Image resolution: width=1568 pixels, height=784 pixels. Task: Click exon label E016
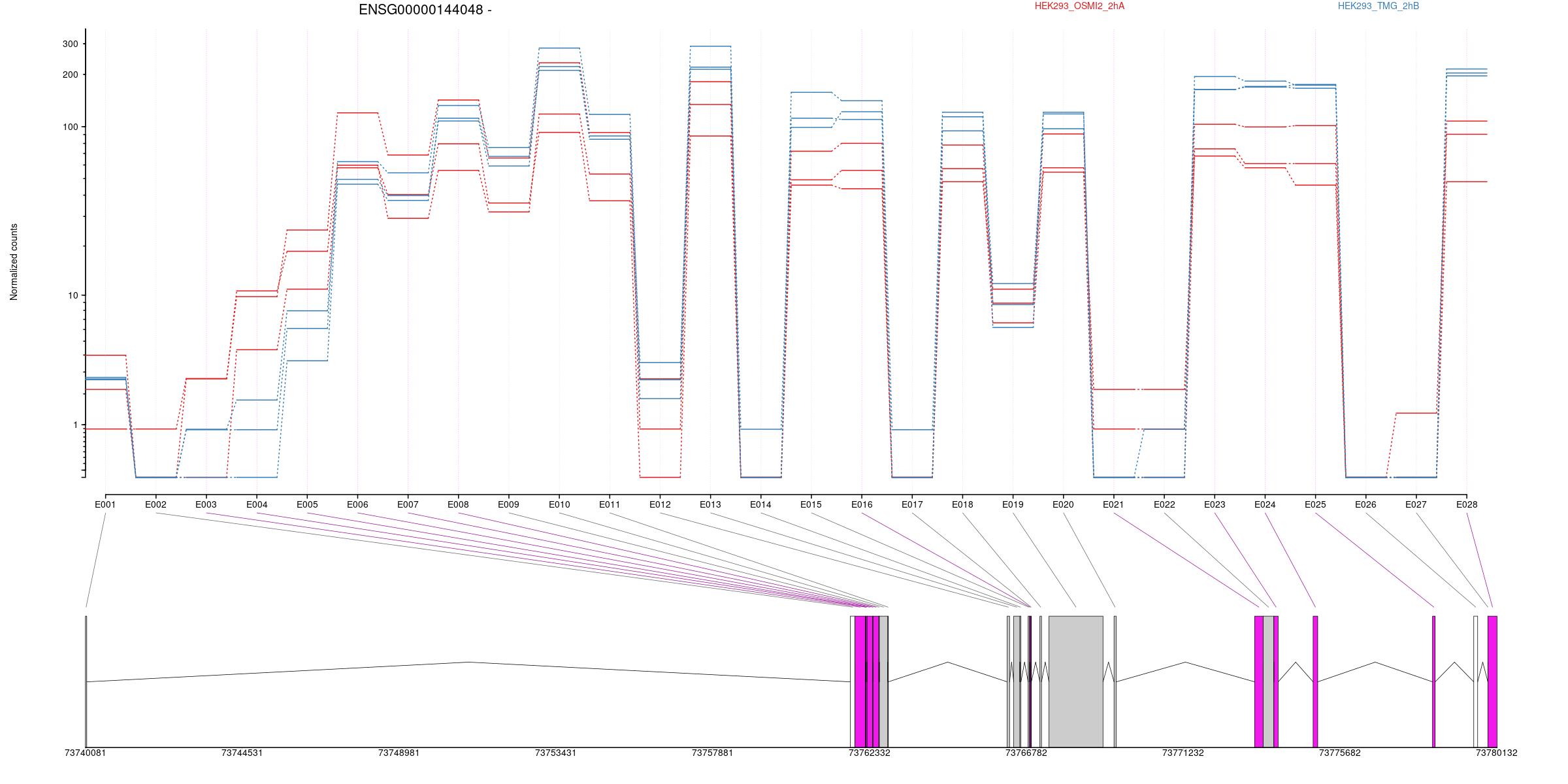click(862, 504)
